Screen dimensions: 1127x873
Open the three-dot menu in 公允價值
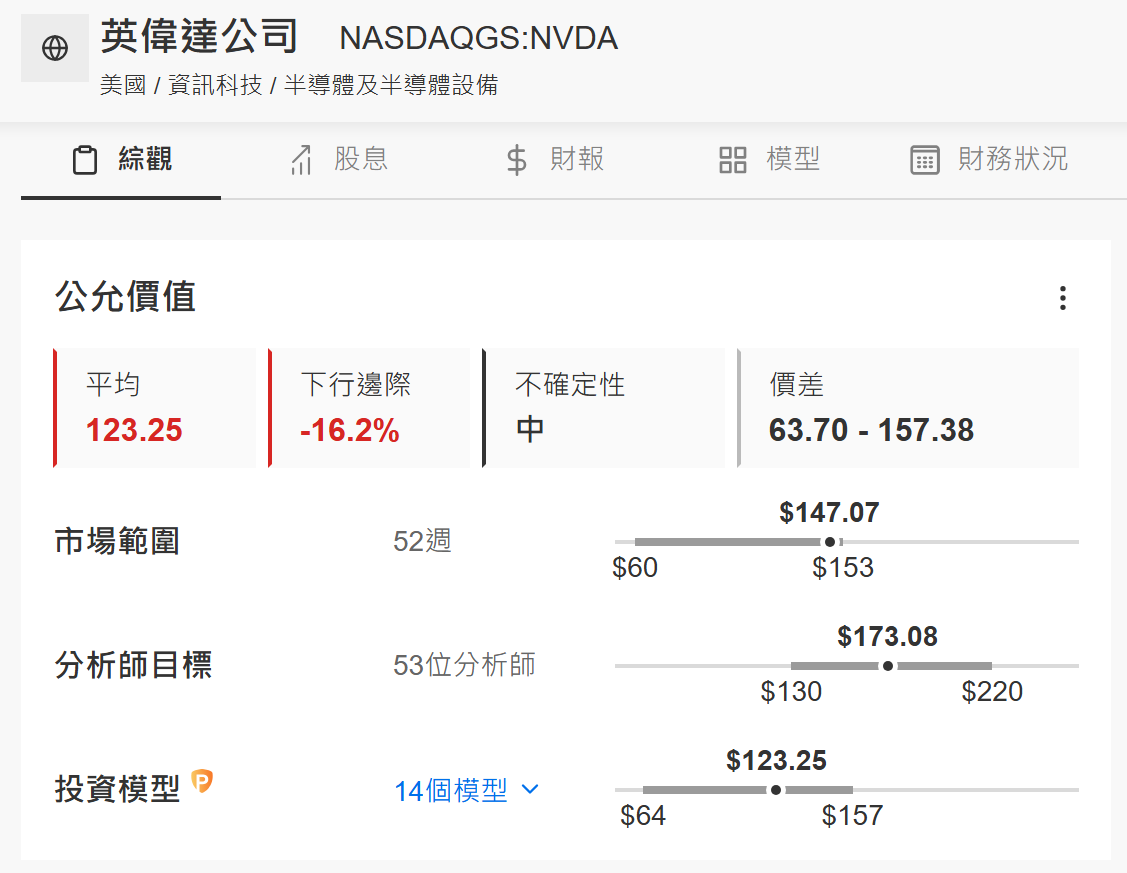(x=1062, y=298)
